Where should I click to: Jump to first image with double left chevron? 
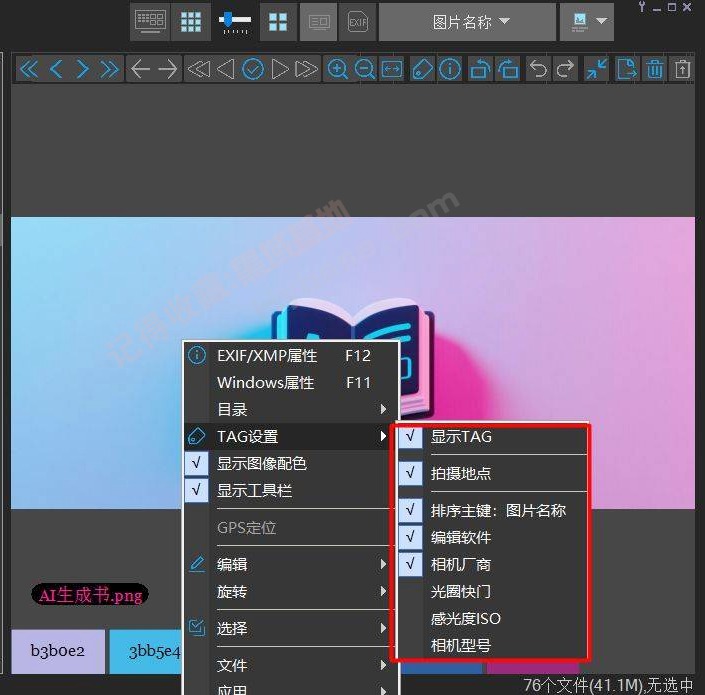(x=29, y=69)
